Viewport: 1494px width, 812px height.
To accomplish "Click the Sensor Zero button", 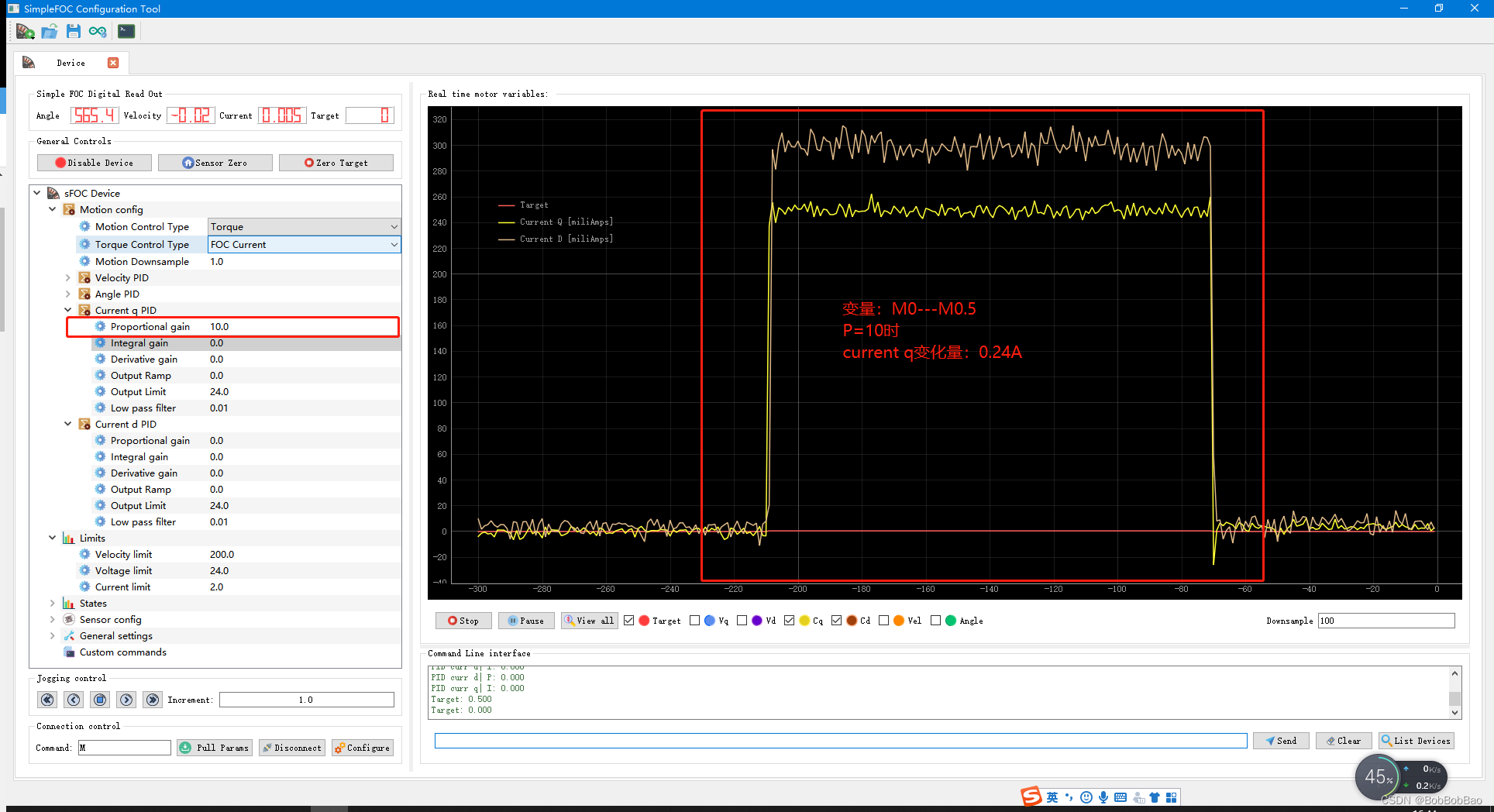I will pos(215,163).
